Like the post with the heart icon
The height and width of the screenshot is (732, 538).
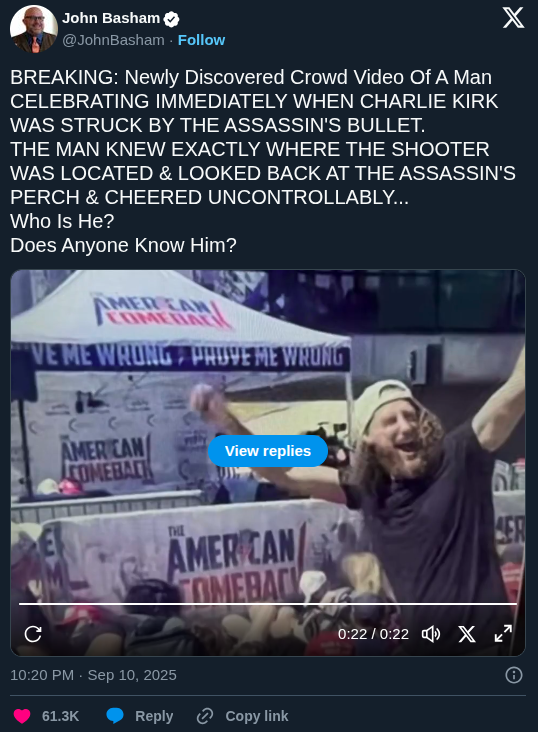(21, 716)
